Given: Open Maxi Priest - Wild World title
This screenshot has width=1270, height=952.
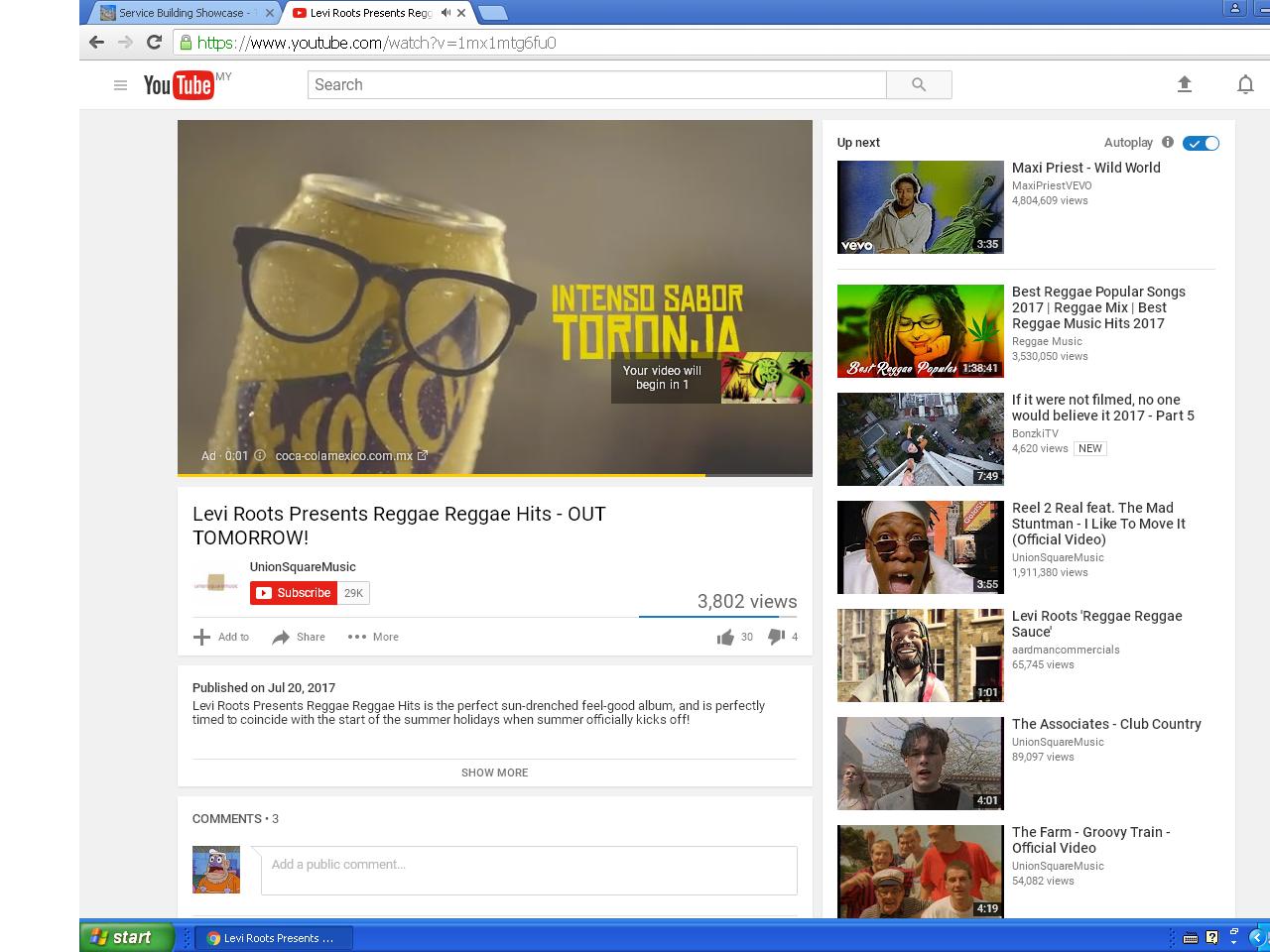Looking at the screenshot, I should (x=1086, y=168).
